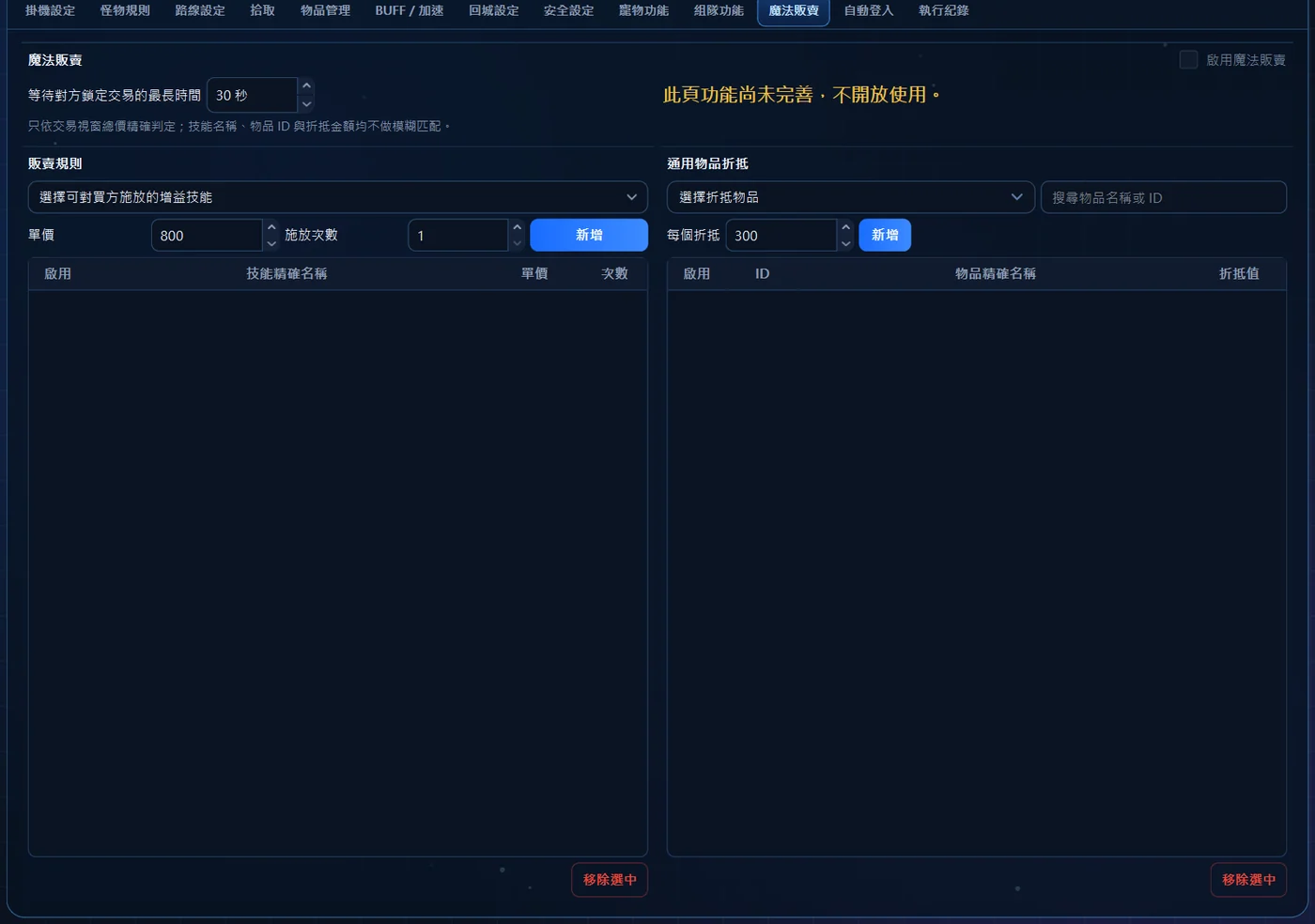Click 移除選中 under the 販賣規則 table
1315x924 pixels.
(x=610, y=880)
